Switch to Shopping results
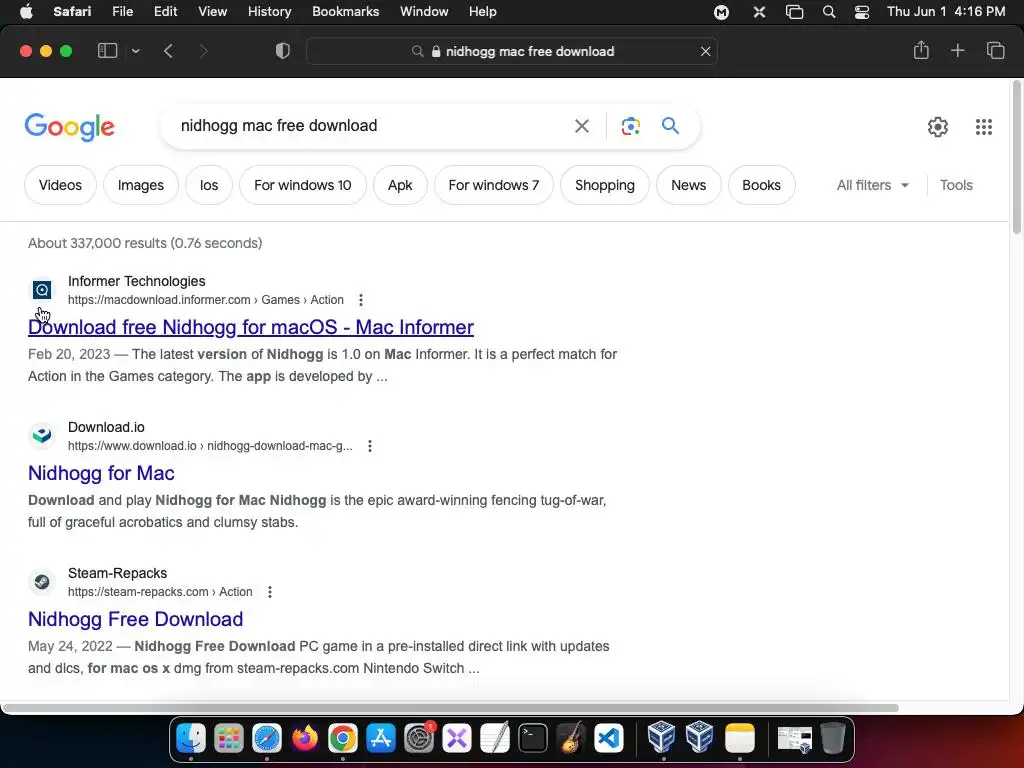The width and height of the screenshot is (1024, 768). coord(605,185)
